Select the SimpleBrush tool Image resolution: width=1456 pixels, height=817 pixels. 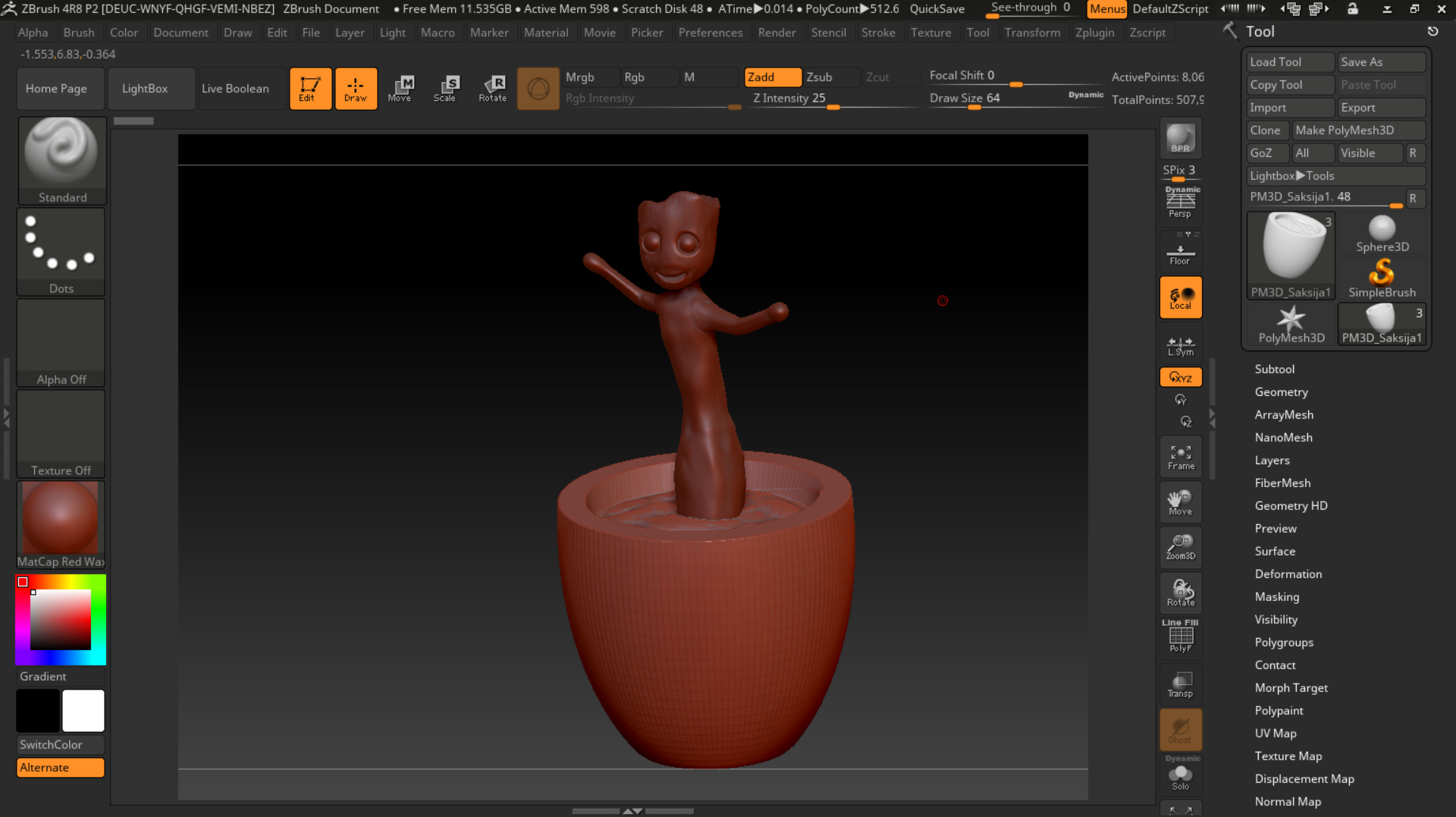1382,278
